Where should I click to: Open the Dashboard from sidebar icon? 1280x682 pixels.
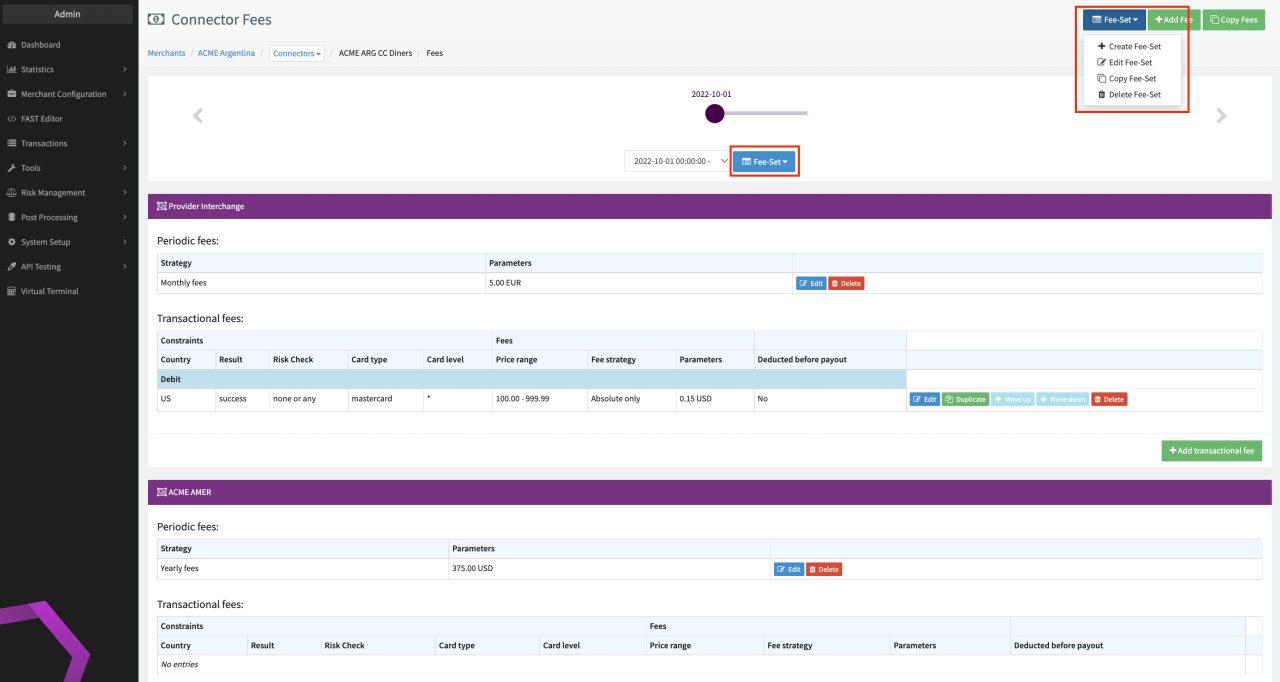11,45
